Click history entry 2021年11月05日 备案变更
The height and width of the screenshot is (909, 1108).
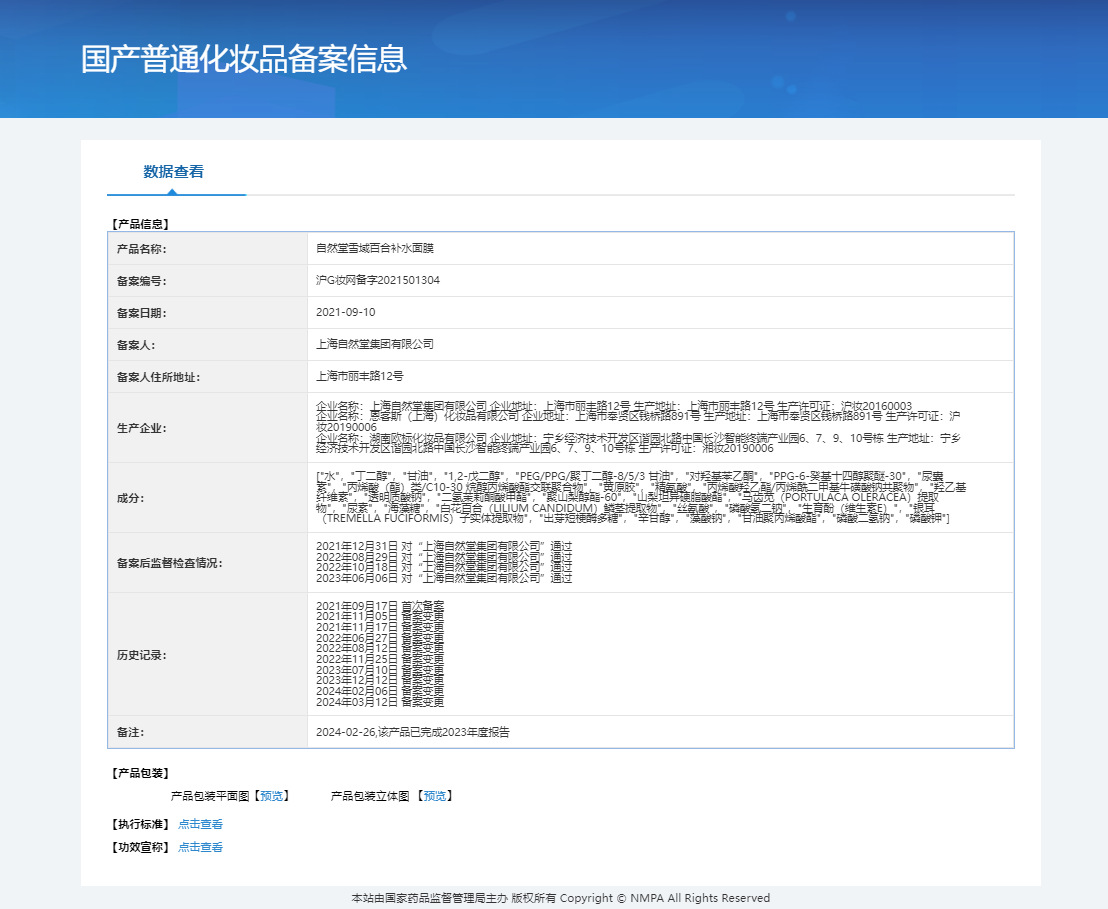(380, 616)
